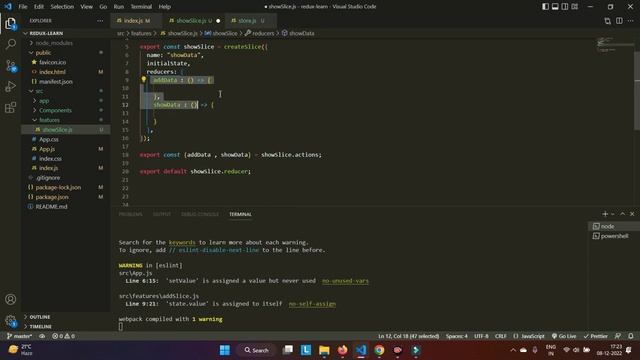640x360 pixels.
Task: Open the Windows Start button
Action: coord(224,350)
